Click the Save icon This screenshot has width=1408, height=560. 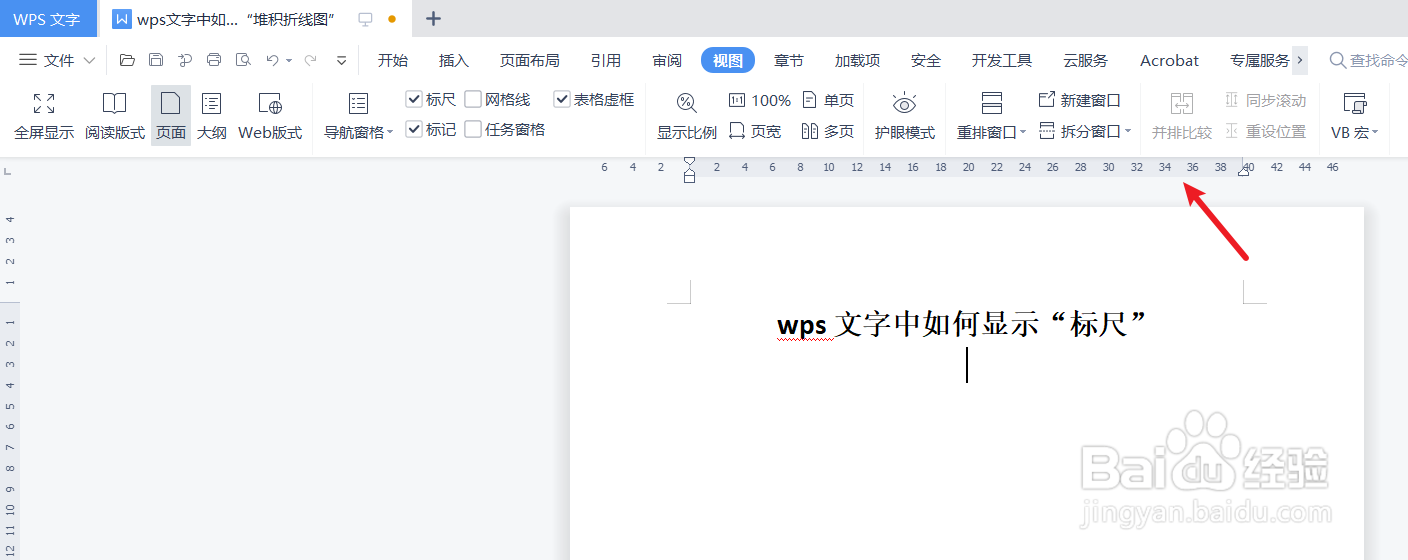click(156, 60)
